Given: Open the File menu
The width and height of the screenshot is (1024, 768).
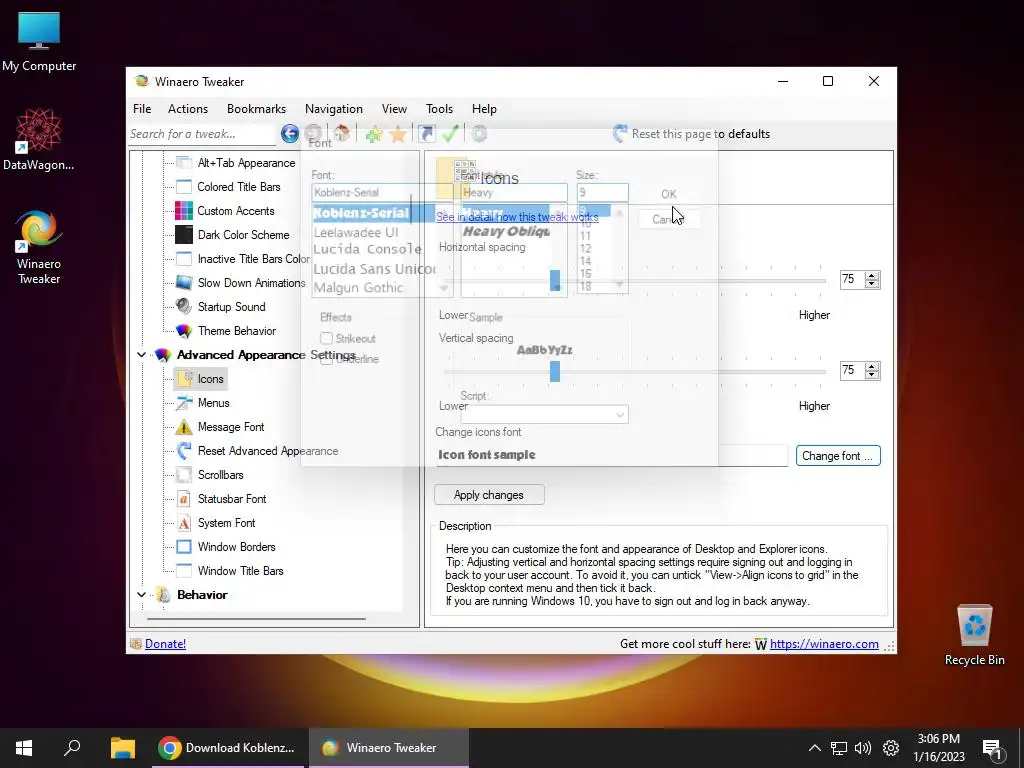Looking at the screenshot, I should pyautogui.click(x=142, y=109).
